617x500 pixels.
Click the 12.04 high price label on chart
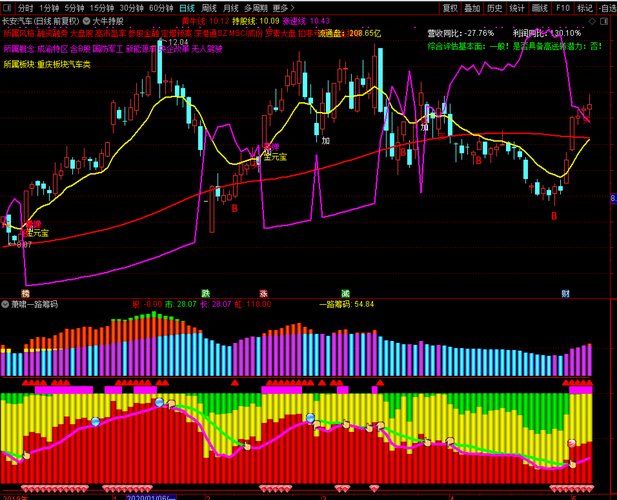coord(177,43)
